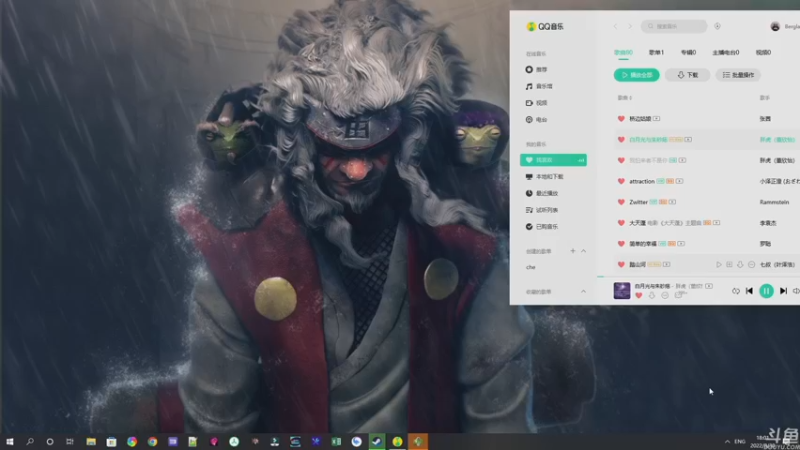Viewport: 800px width, 450px height.
Task: Toggle heart on the green currently playing song
Action: pyautogui.click(x=621, y=139)
